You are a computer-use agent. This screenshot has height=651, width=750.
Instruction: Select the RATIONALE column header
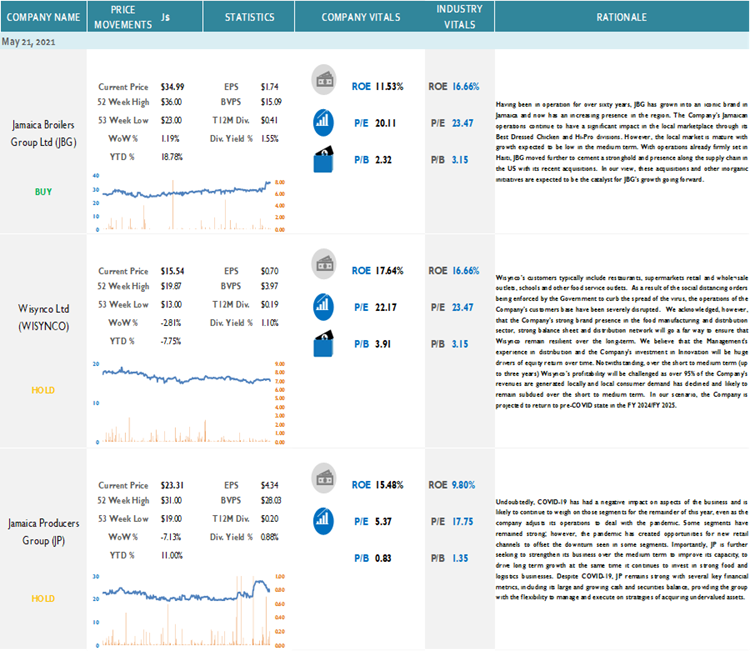click(621, 17)
